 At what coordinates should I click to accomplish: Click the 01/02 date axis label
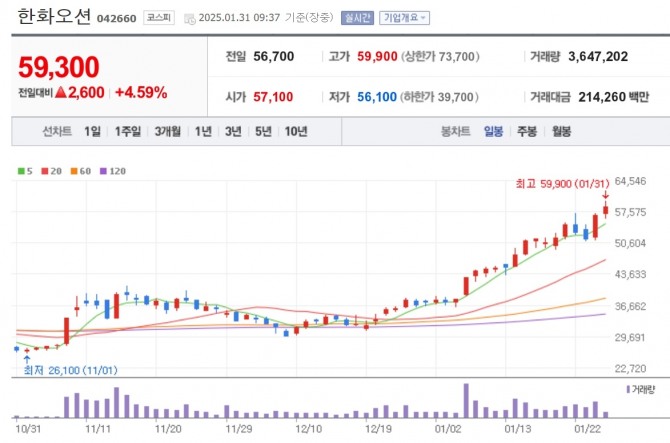click(448, 428)
